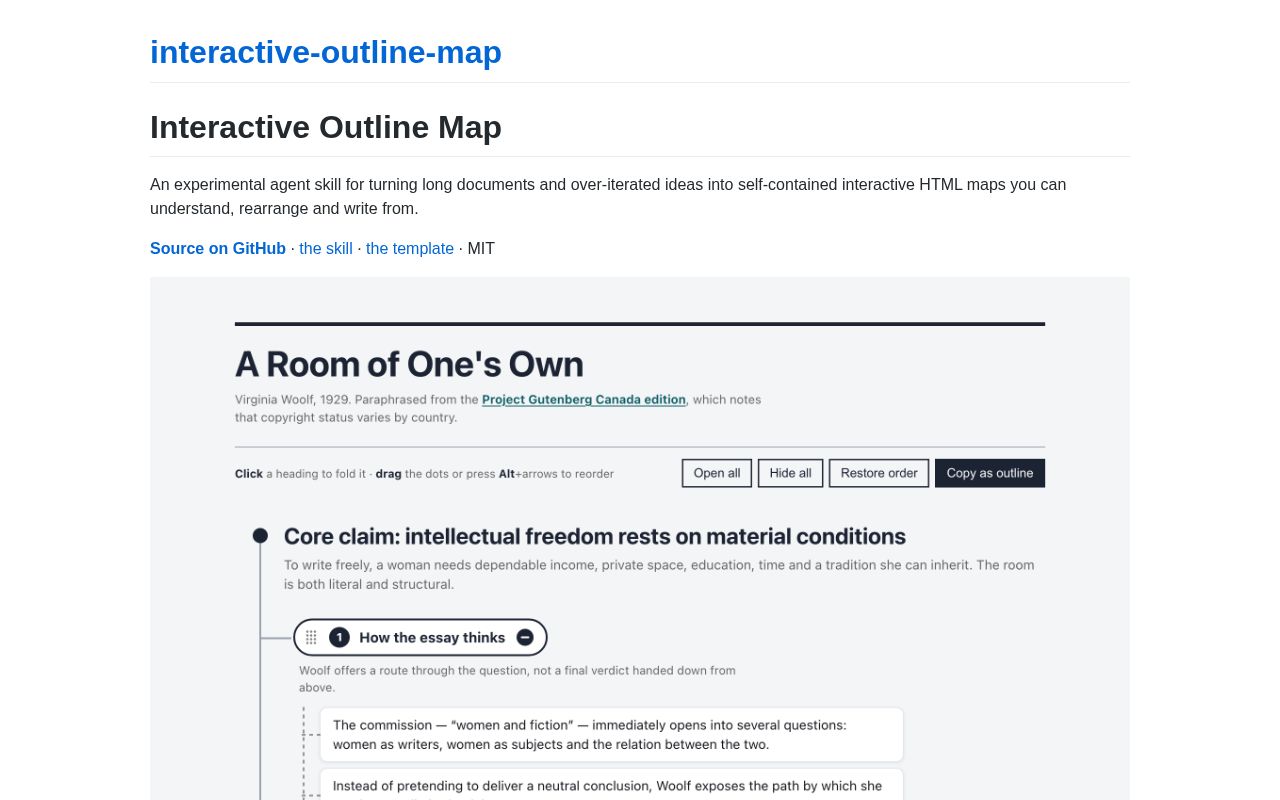Click the 'To write freely' summary paragraph
Viewport: 1280px width, 800px height.
[659, 574]
